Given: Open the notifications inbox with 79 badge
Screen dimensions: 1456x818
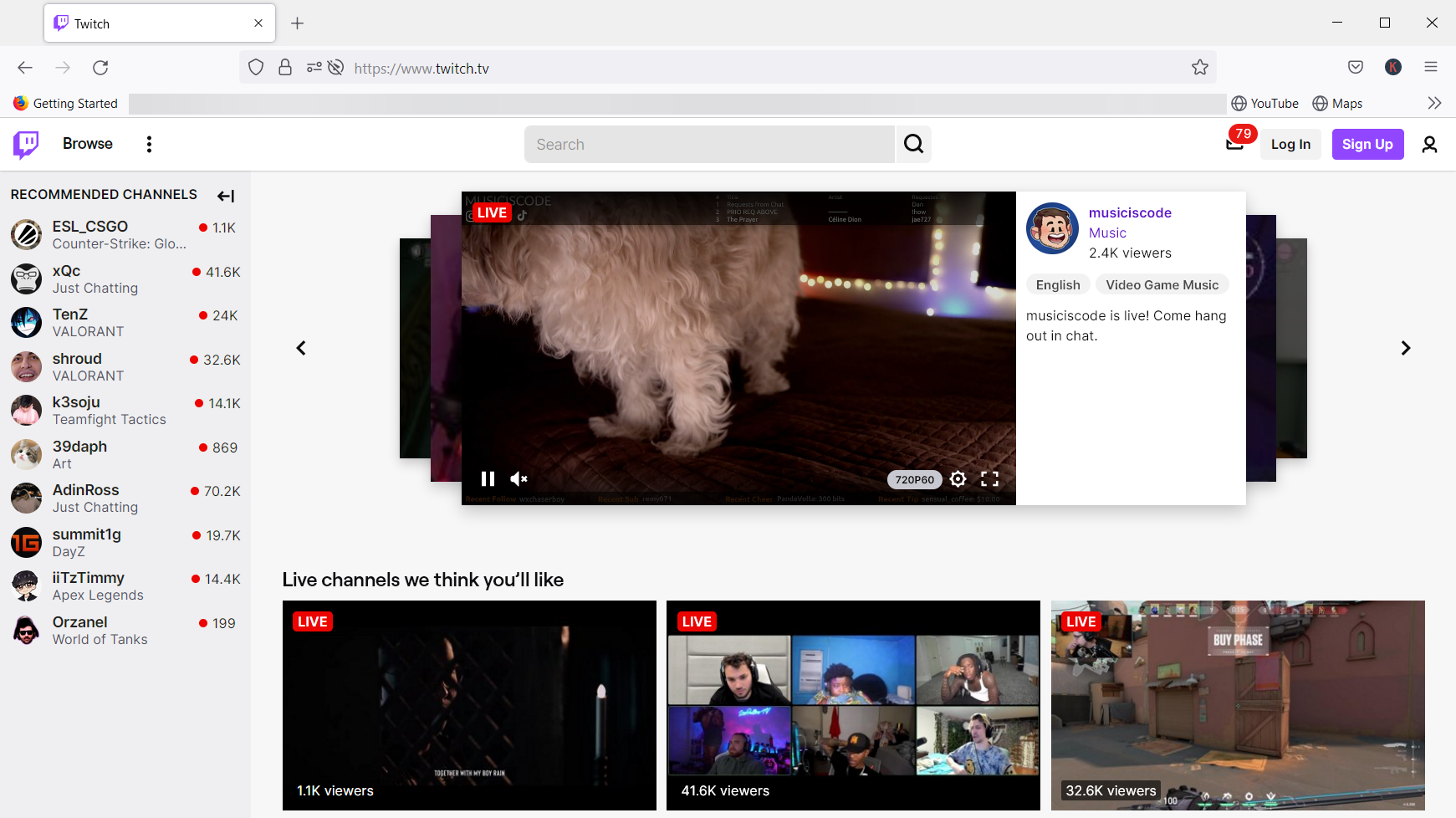Looking at the screenshot, I should pos(1234,144).
